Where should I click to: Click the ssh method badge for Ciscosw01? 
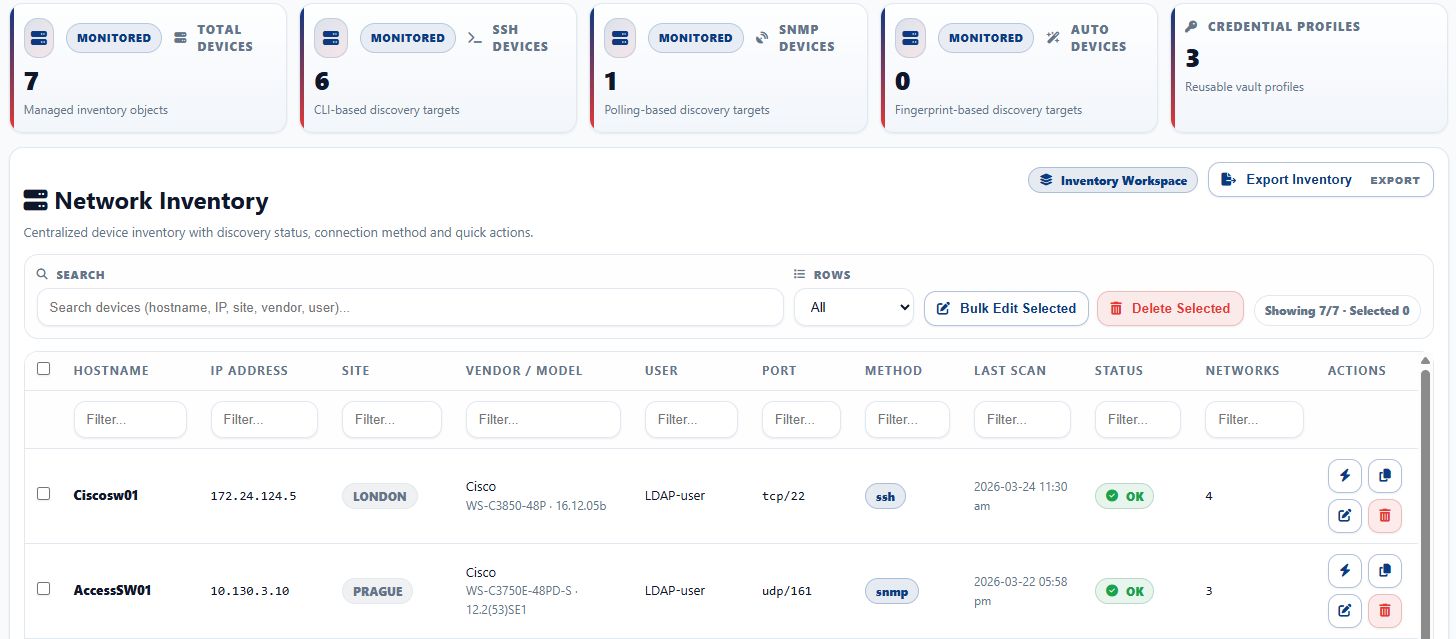coord(885,496)
